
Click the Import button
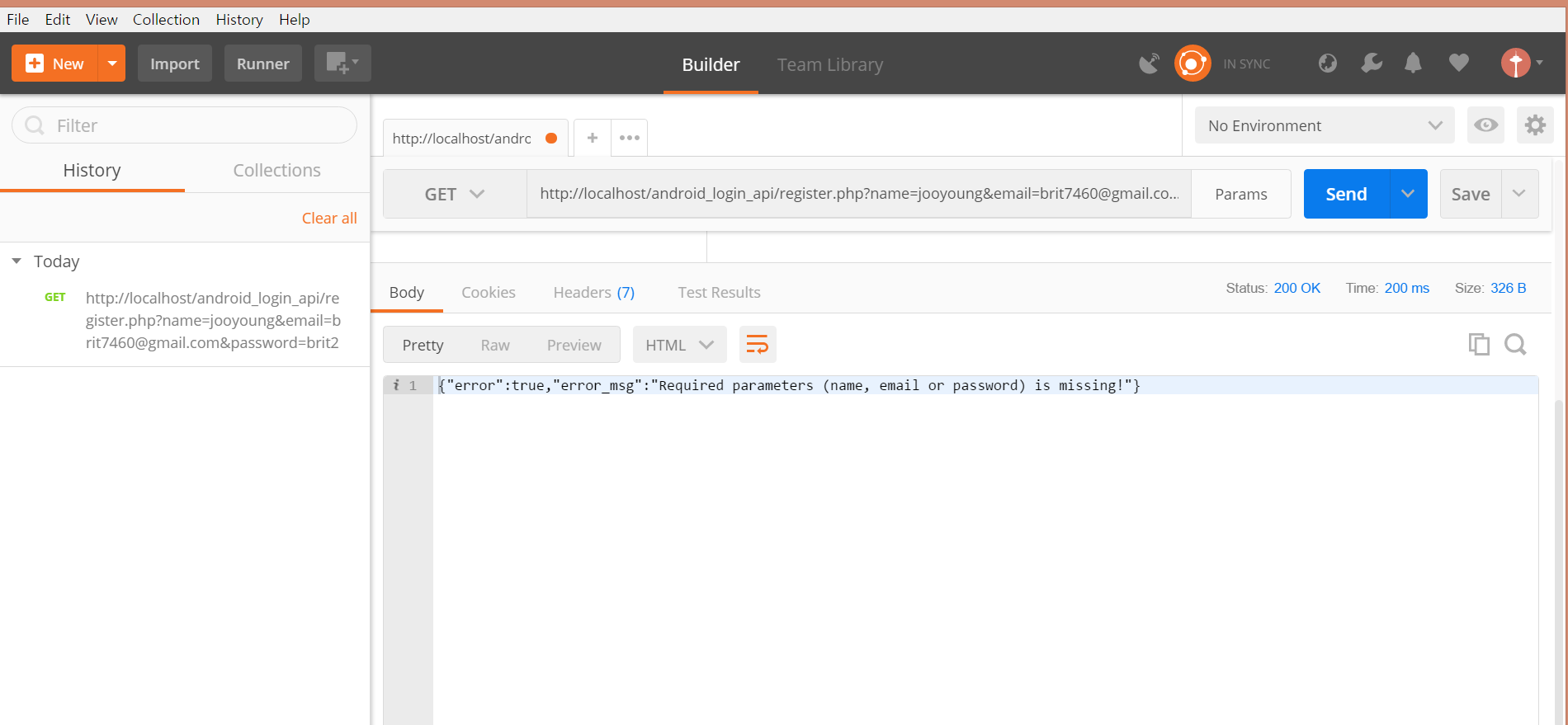pos(175,64)
